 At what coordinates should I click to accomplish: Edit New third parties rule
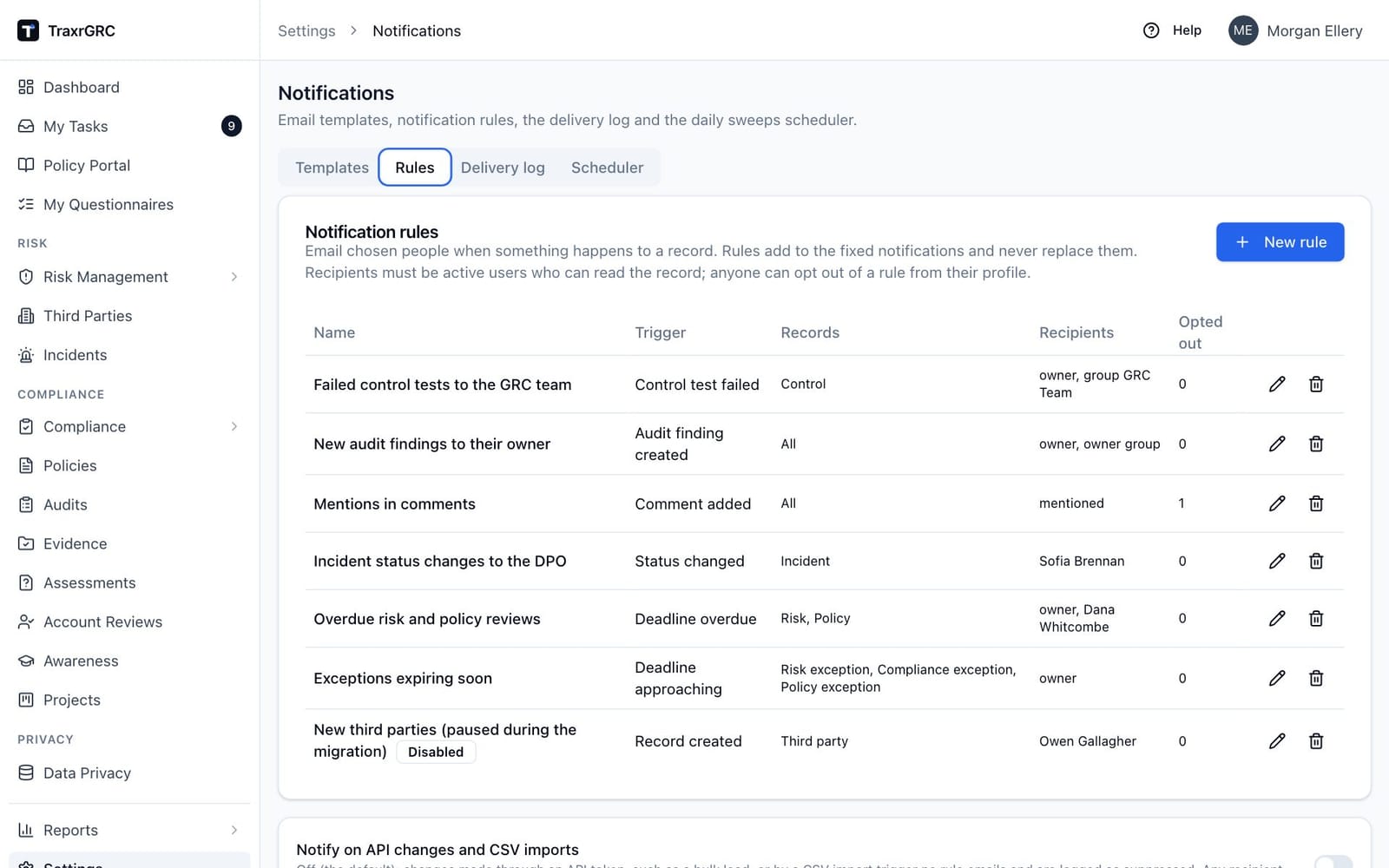click(1277, 740)
